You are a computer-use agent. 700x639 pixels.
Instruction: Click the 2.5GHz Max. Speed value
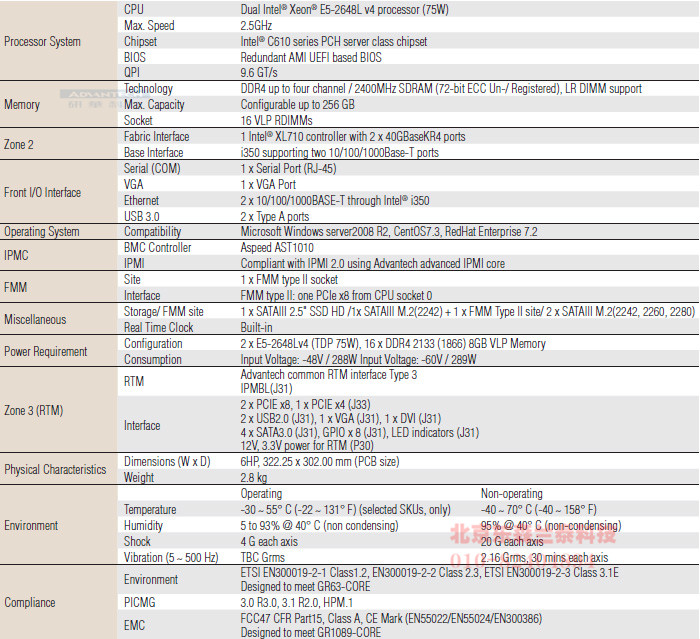pos(255,25)
